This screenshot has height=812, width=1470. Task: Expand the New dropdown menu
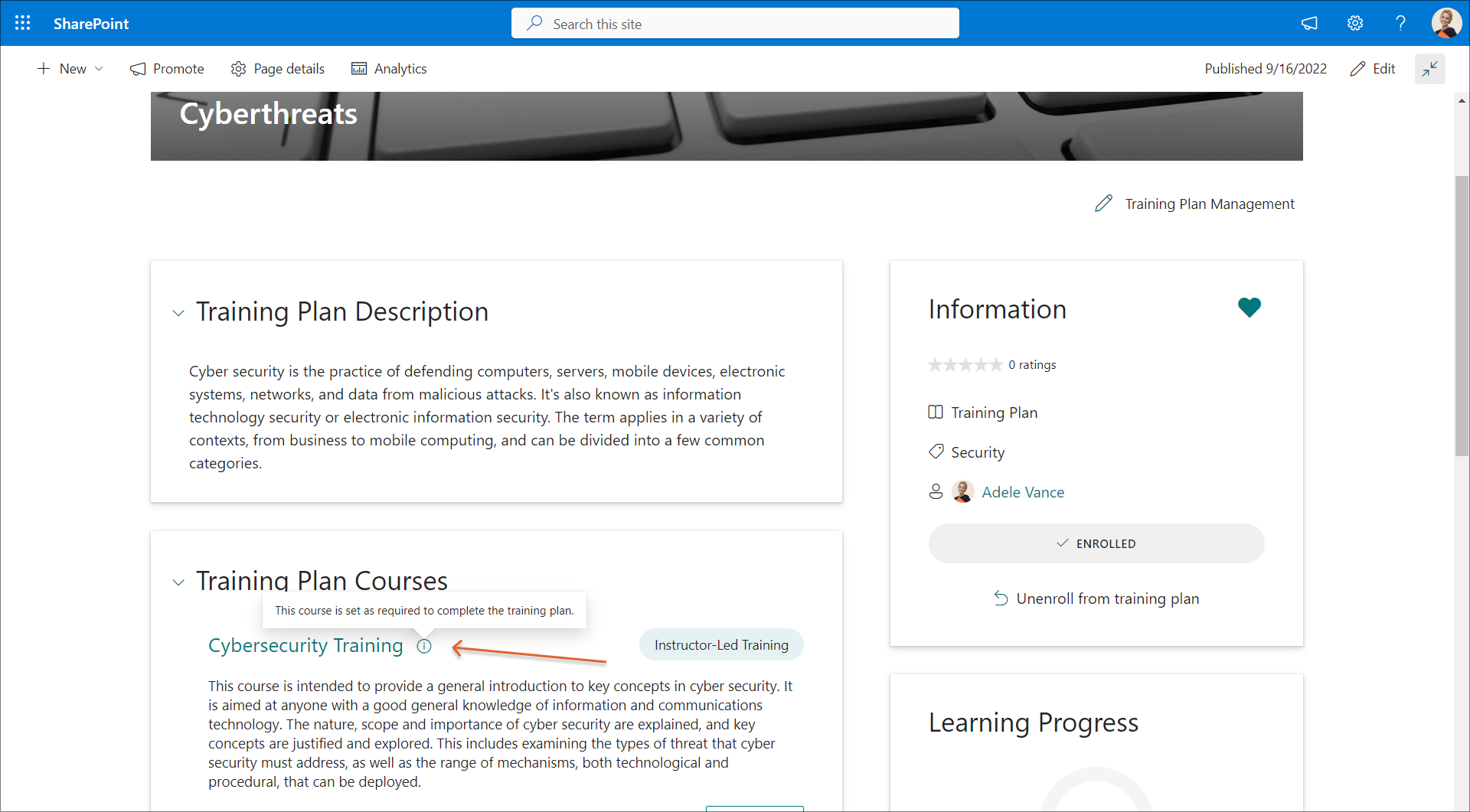(70, 69)
